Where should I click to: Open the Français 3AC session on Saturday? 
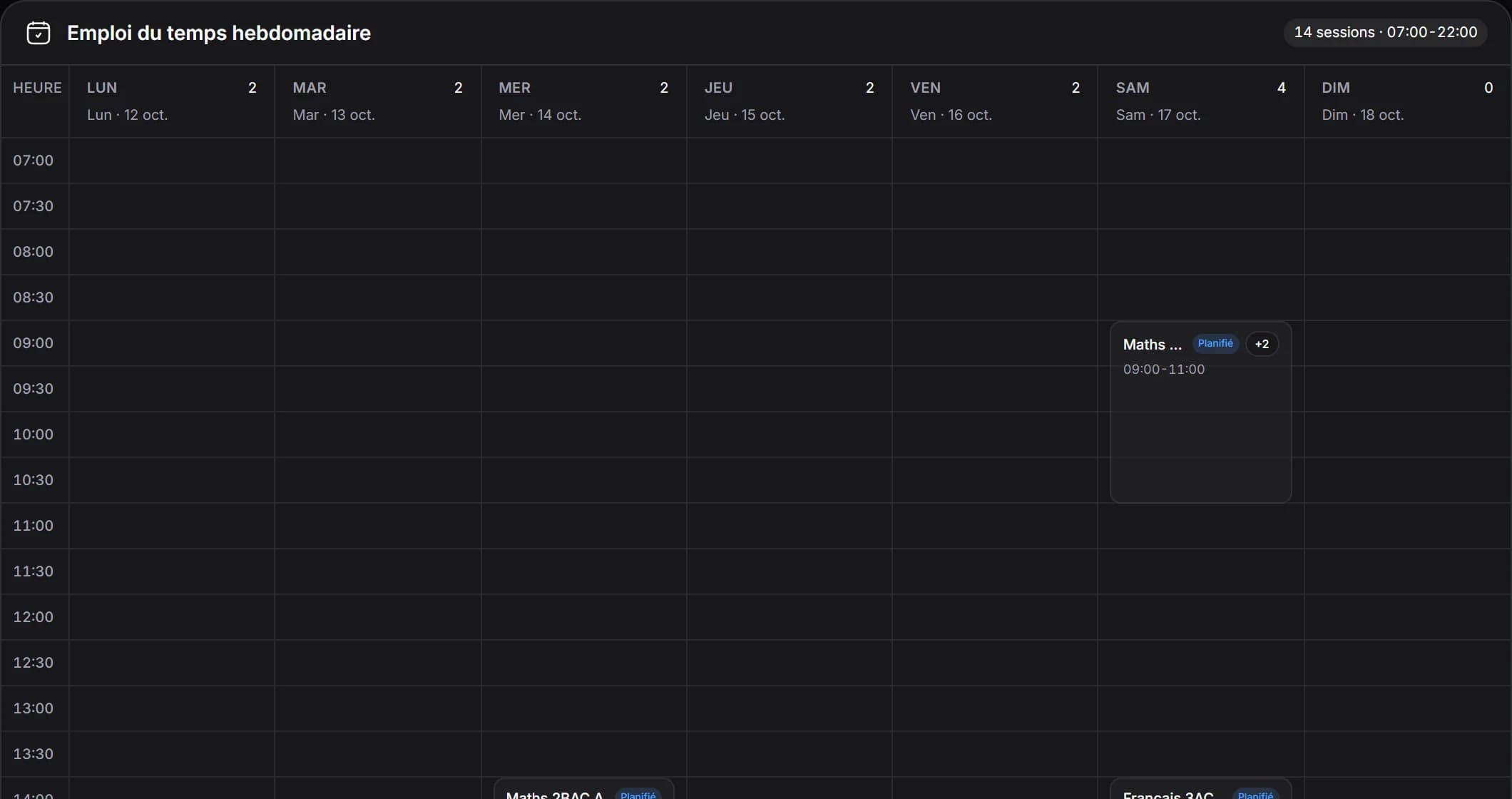pyautogui.click(x=1200, y=789)
